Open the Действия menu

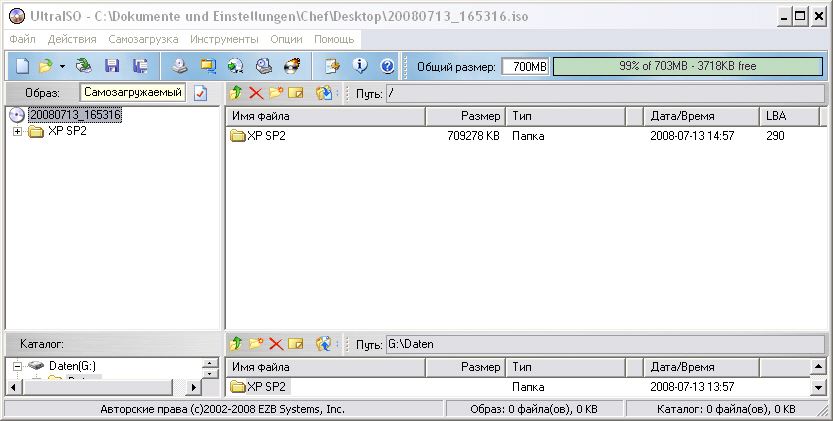point(72,39)
